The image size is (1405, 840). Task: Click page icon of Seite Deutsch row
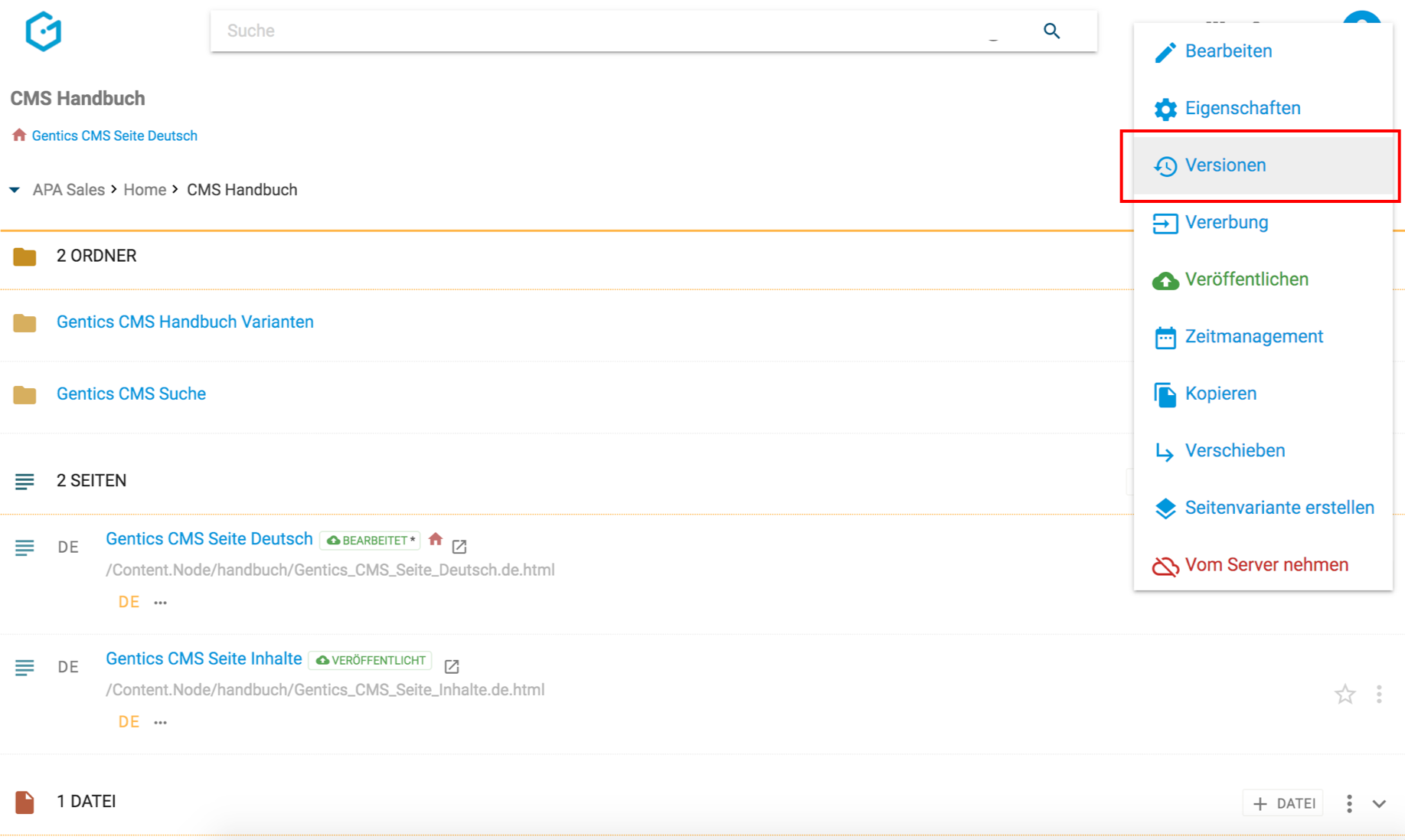coord(25,548)
